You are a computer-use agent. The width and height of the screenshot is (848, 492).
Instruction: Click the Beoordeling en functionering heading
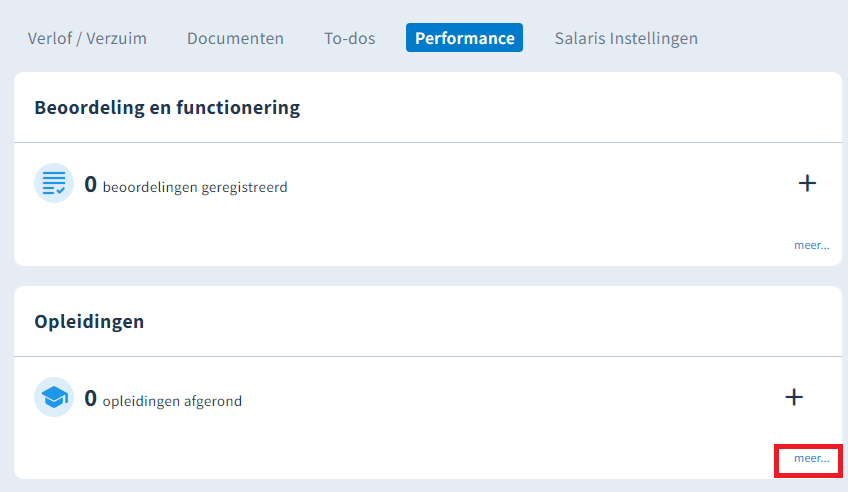167,108
